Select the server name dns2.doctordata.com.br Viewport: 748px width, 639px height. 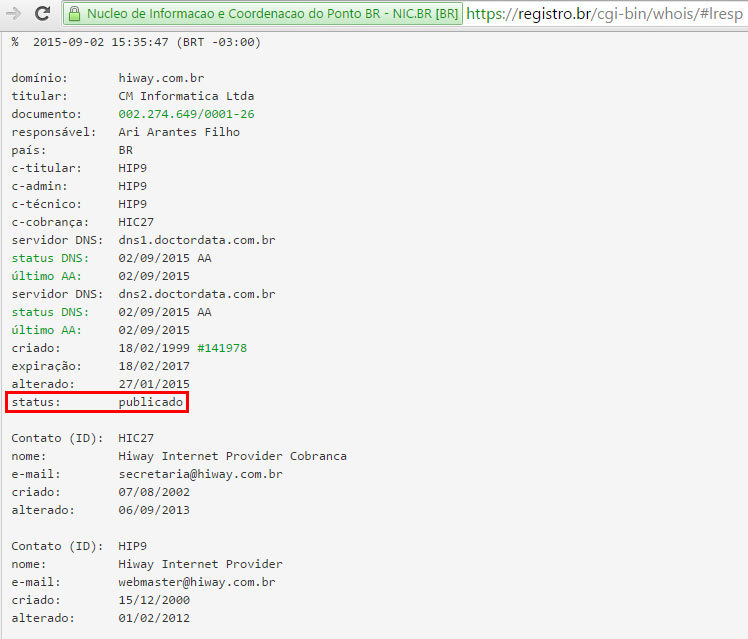pos(197,294)
